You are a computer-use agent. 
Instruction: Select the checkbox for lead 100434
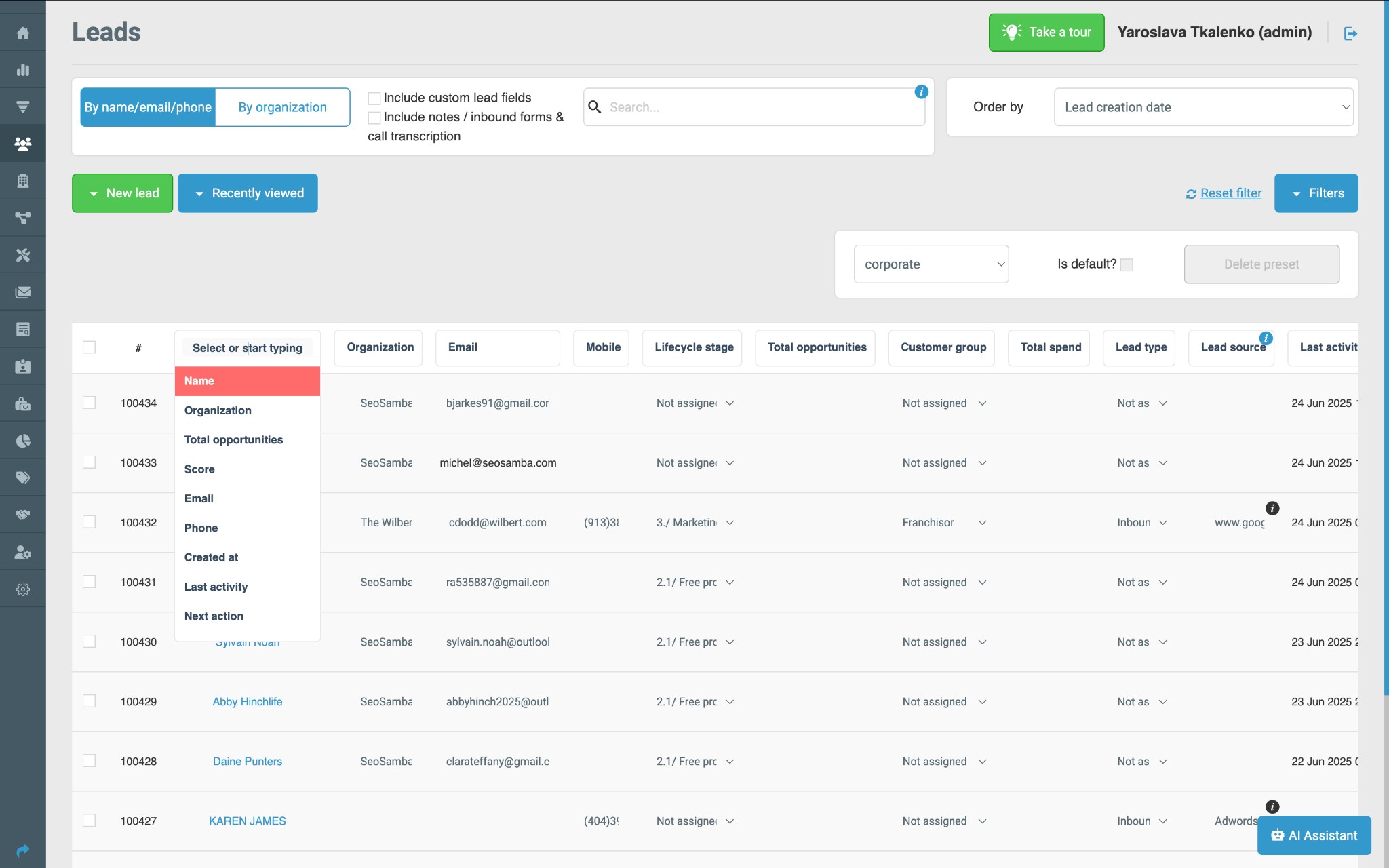(x=89, y=402)
